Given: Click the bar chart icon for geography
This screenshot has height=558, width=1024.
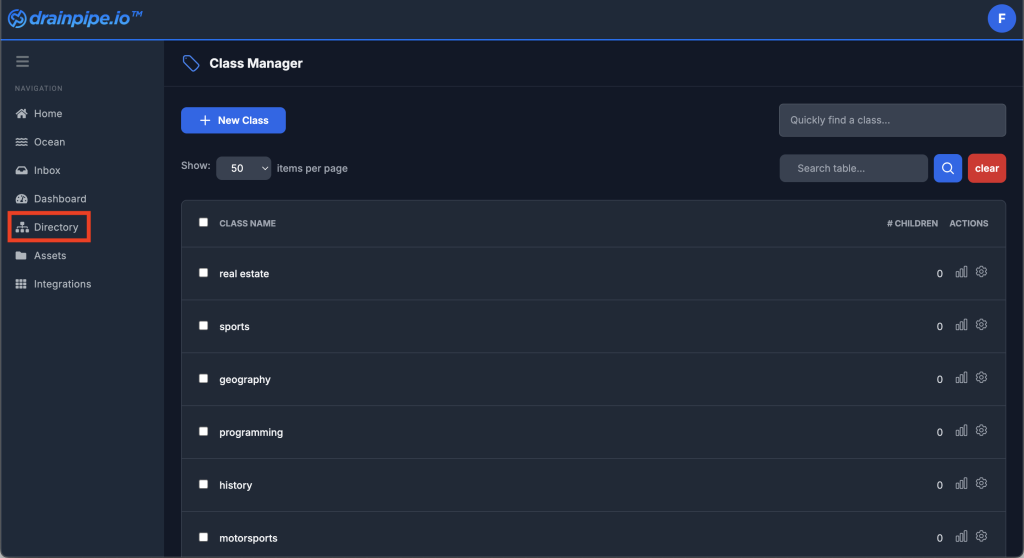Looking at the screenshot, I should tap(961, 378).
